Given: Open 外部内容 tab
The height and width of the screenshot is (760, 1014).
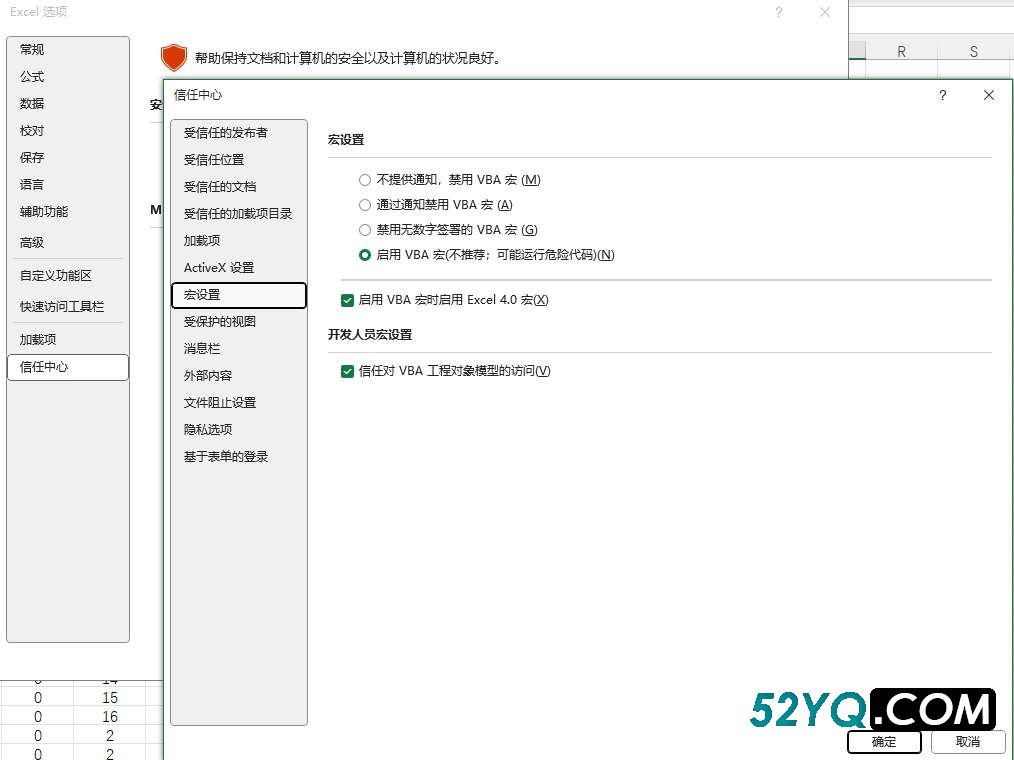Looking at the screenshot, I should [239, 376].
